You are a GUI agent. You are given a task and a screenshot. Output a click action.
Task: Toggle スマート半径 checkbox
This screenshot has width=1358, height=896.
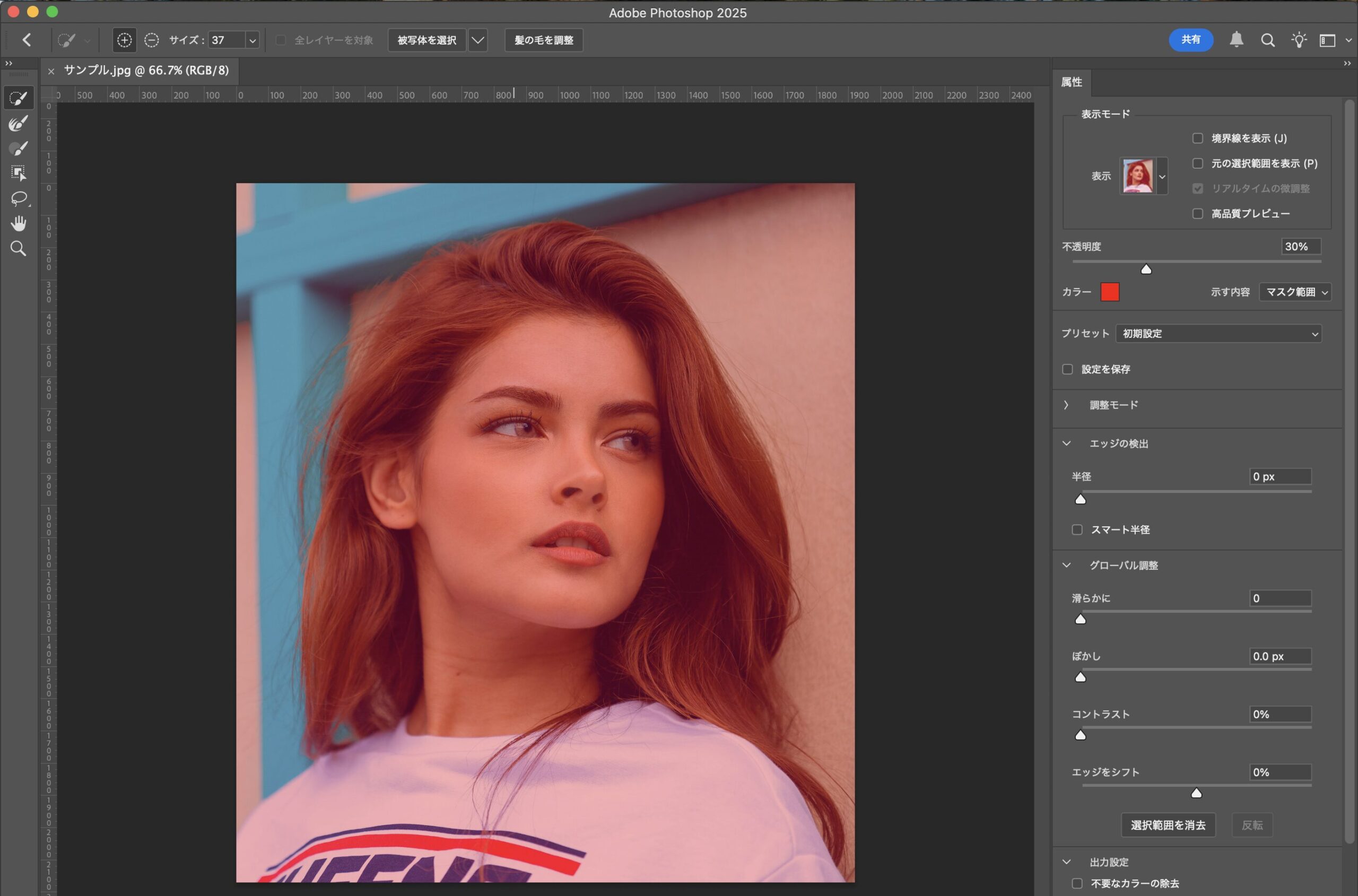coord(1077,530)
